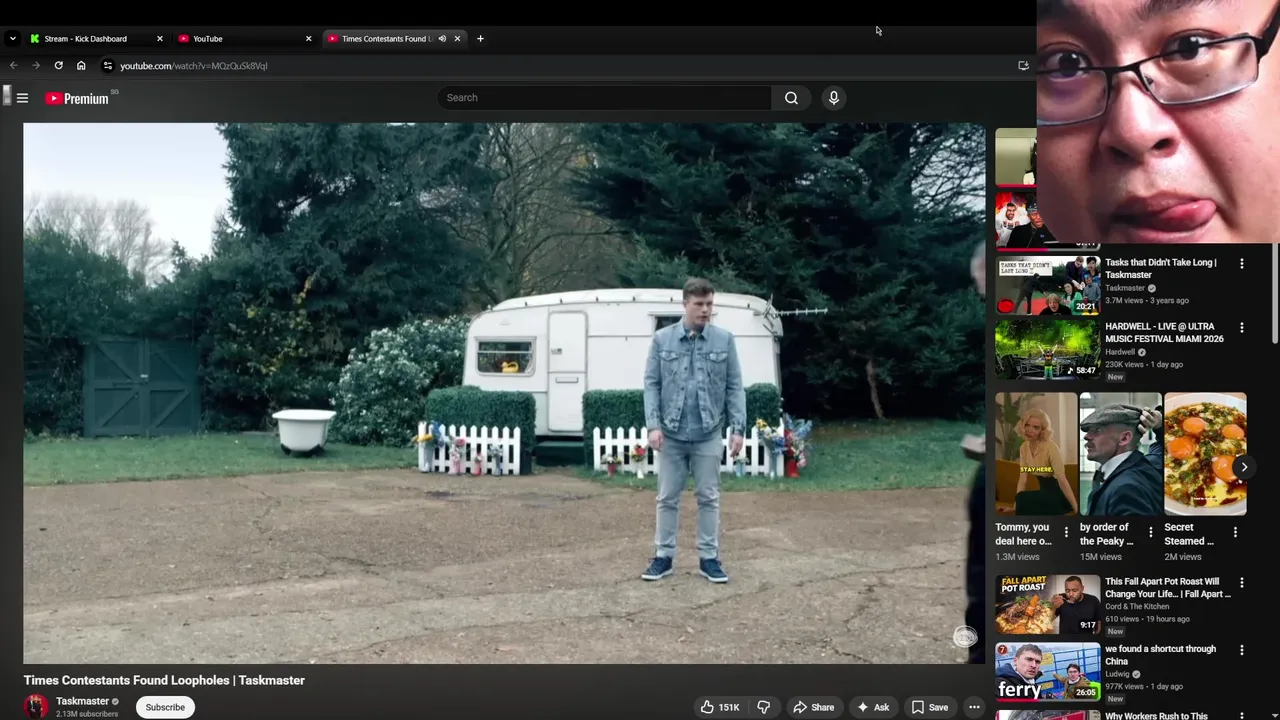The width and height of the screenshot is (1280, 720).
Task: Open options for Secret Steamed short
Action: coord(1235,532)
